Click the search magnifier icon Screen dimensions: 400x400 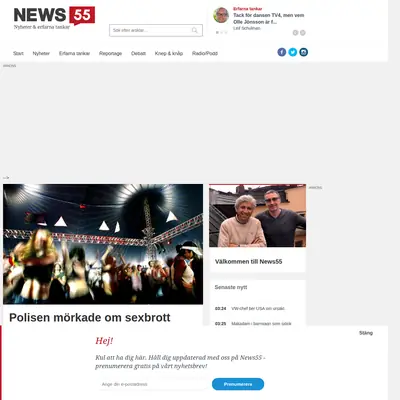[x=195, y=30]
